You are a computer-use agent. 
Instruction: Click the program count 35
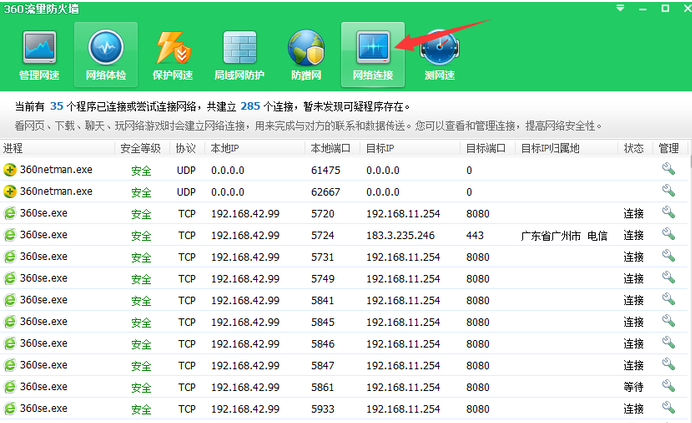point(56,106)
